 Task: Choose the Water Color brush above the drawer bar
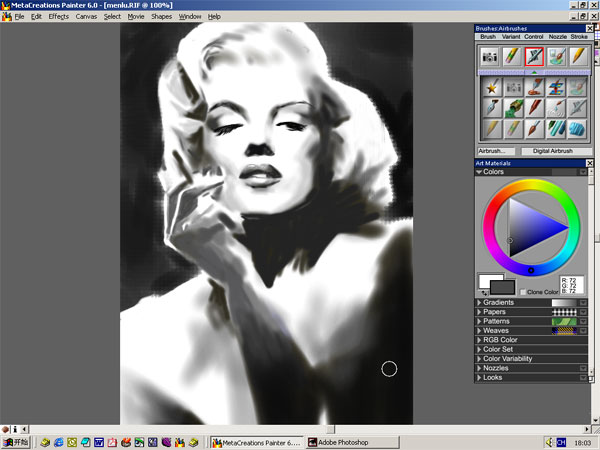(556, 57)
